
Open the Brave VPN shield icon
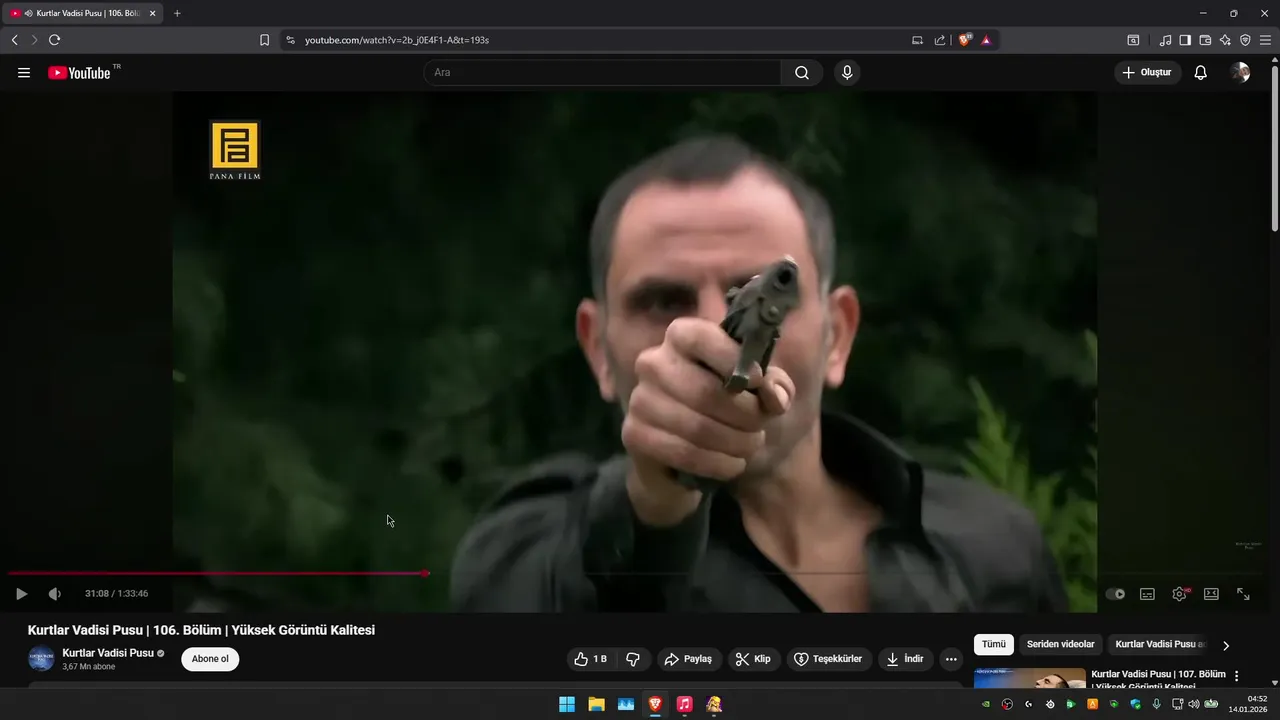click(1245, 40)
